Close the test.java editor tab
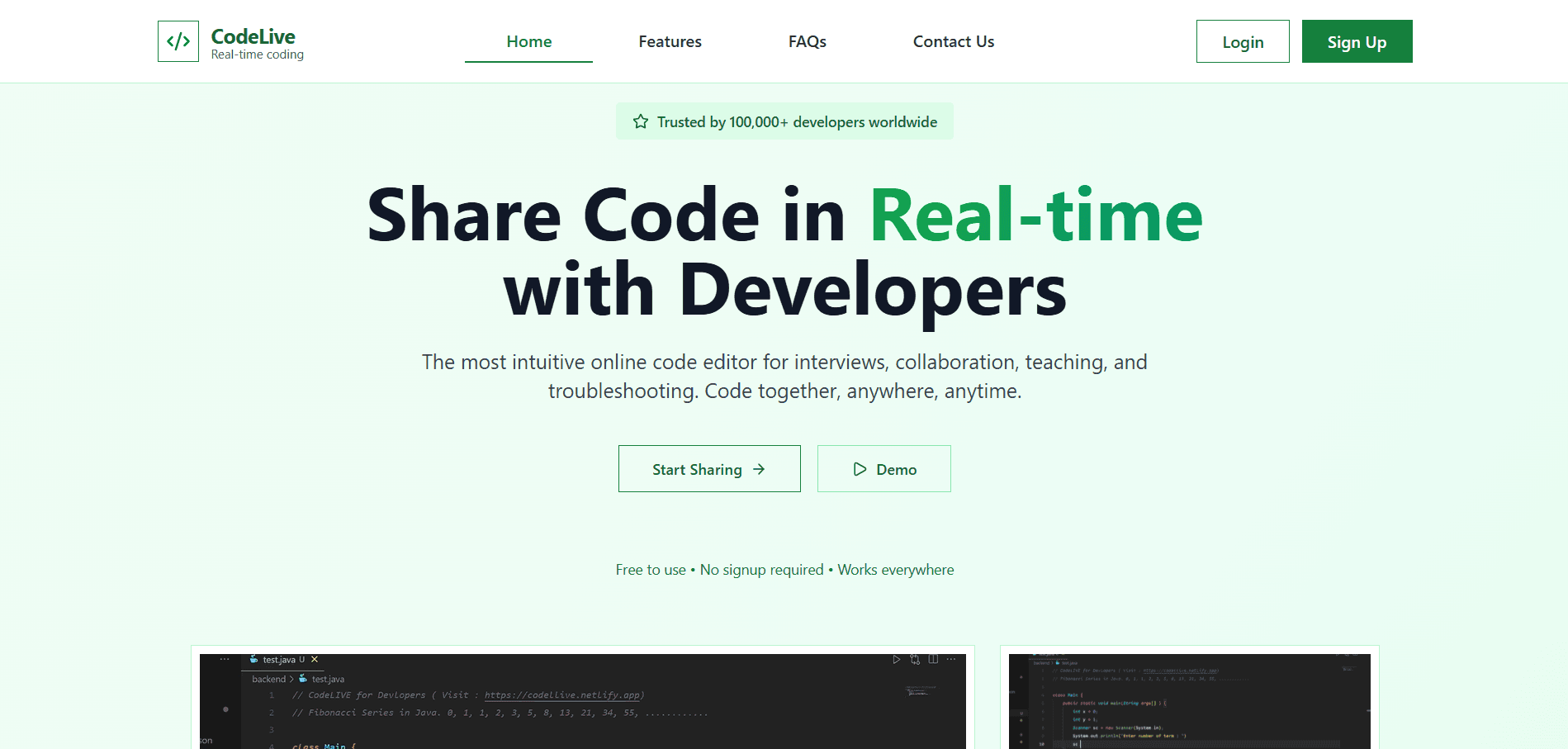The height and width of the screenshot is (749, 1568). point(315,660)
